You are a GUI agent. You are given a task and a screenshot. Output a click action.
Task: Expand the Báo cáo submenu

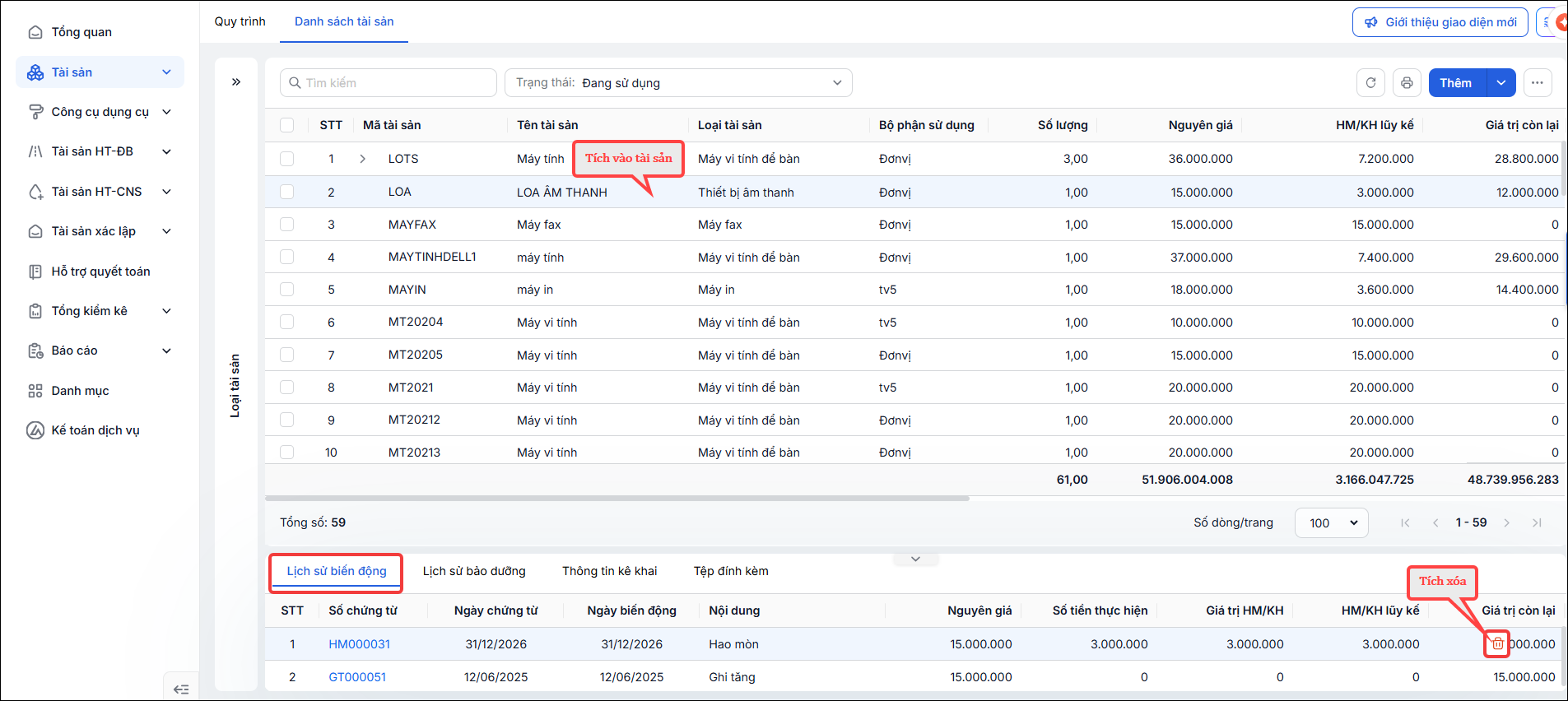[x=166, y=350]
